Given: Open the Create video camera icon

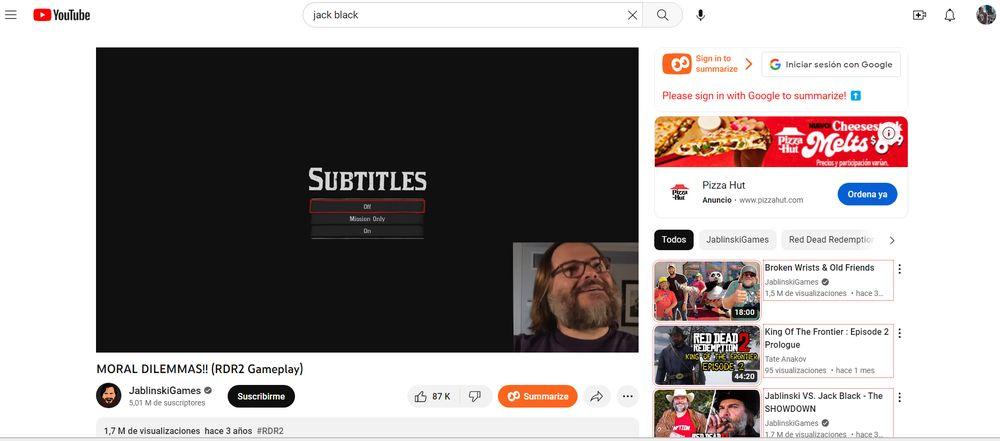Looking at the screenshot, I should [919, 15].
